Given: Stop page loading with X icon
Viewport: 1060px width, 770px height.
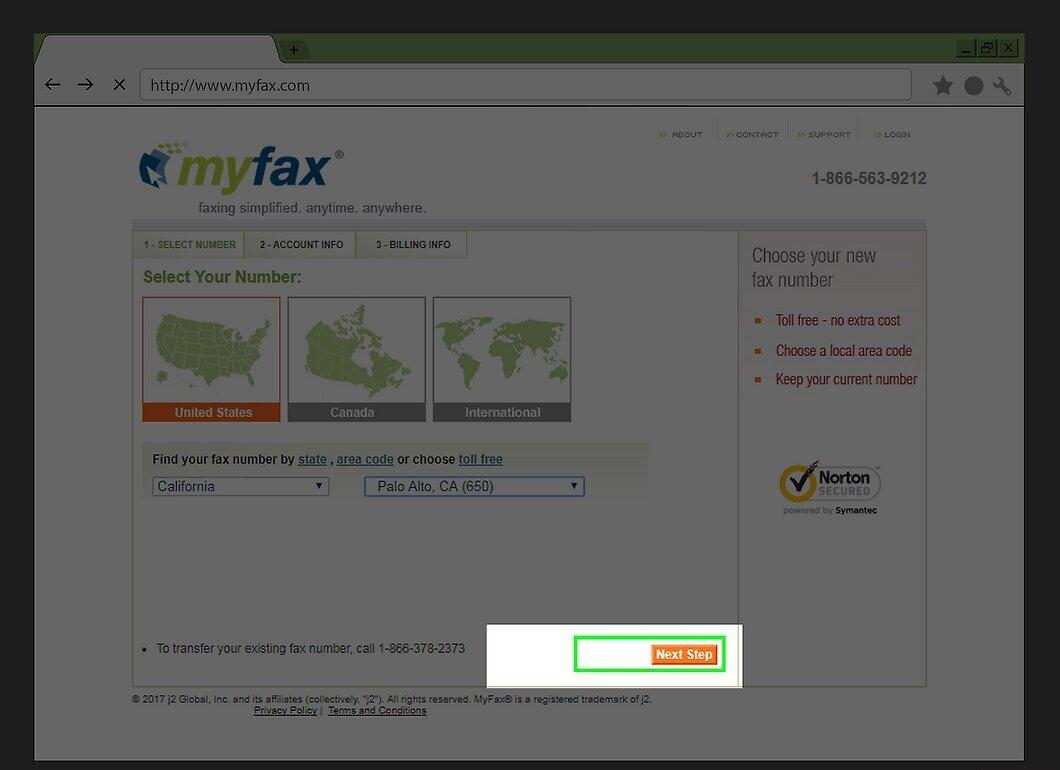Looking at the screenshot, I should pyautogui.click(x=120, y=85).
